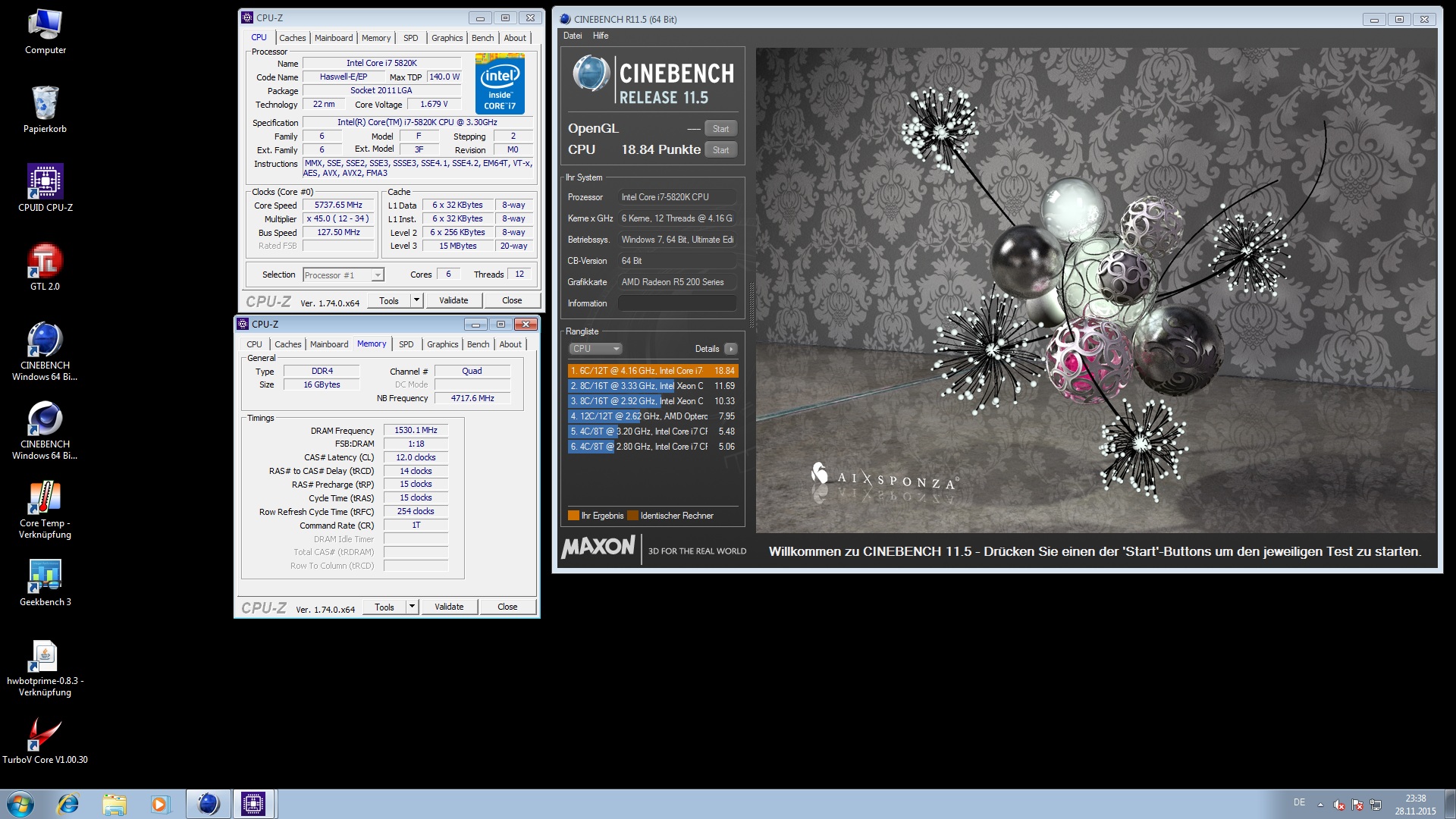1456x819 pixels.
Task: Click the Cinebench title bar sphere icon
Action: [x=565, y=19]
